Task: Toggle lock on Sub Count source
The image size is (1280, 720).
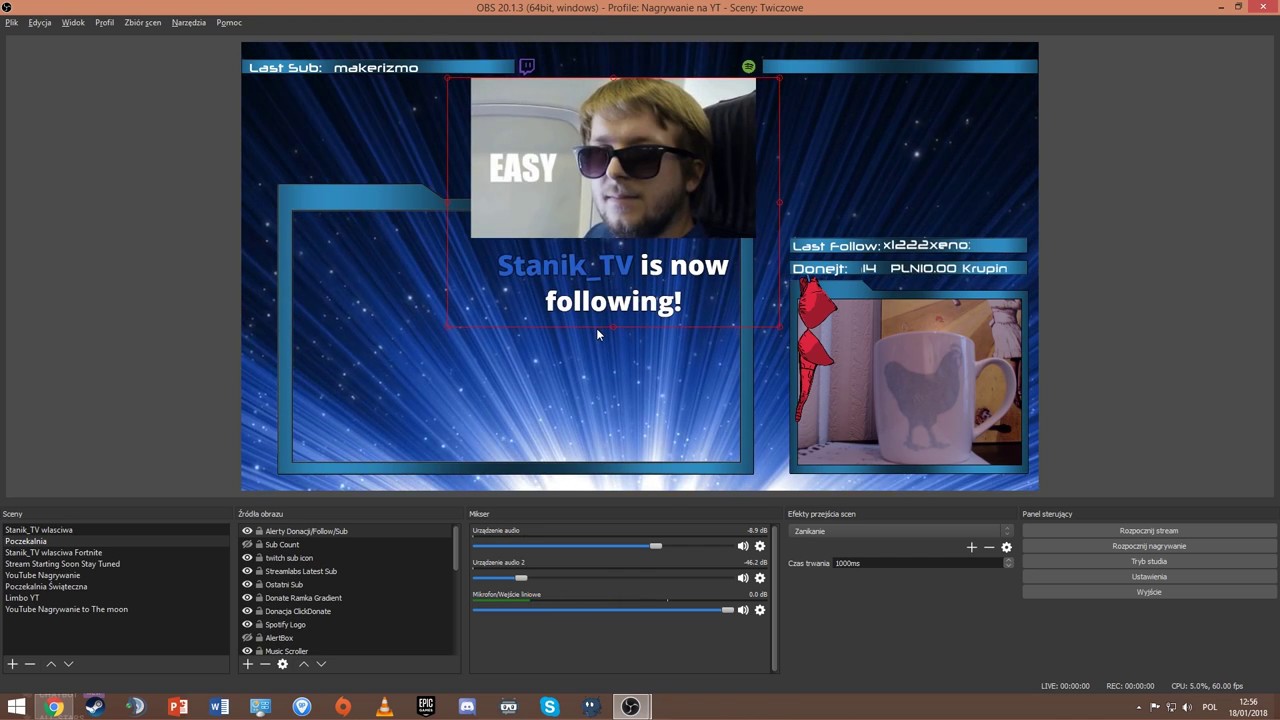Action: tap(259, 545)
